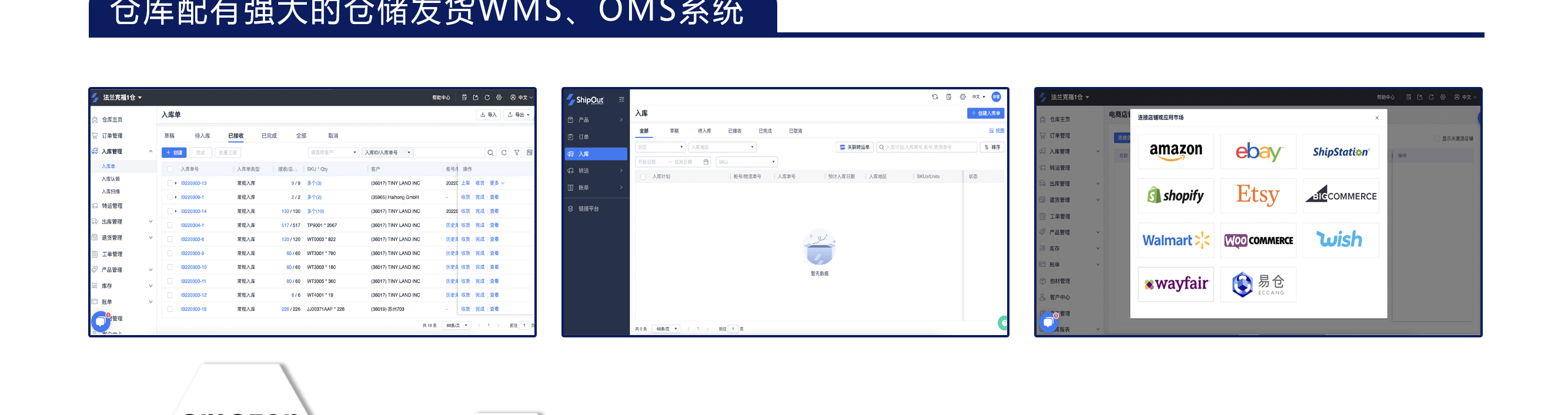Tick the checkbox for row IB220303-6
Viewport: 1568px width, 415px height.
coord(170,239)
